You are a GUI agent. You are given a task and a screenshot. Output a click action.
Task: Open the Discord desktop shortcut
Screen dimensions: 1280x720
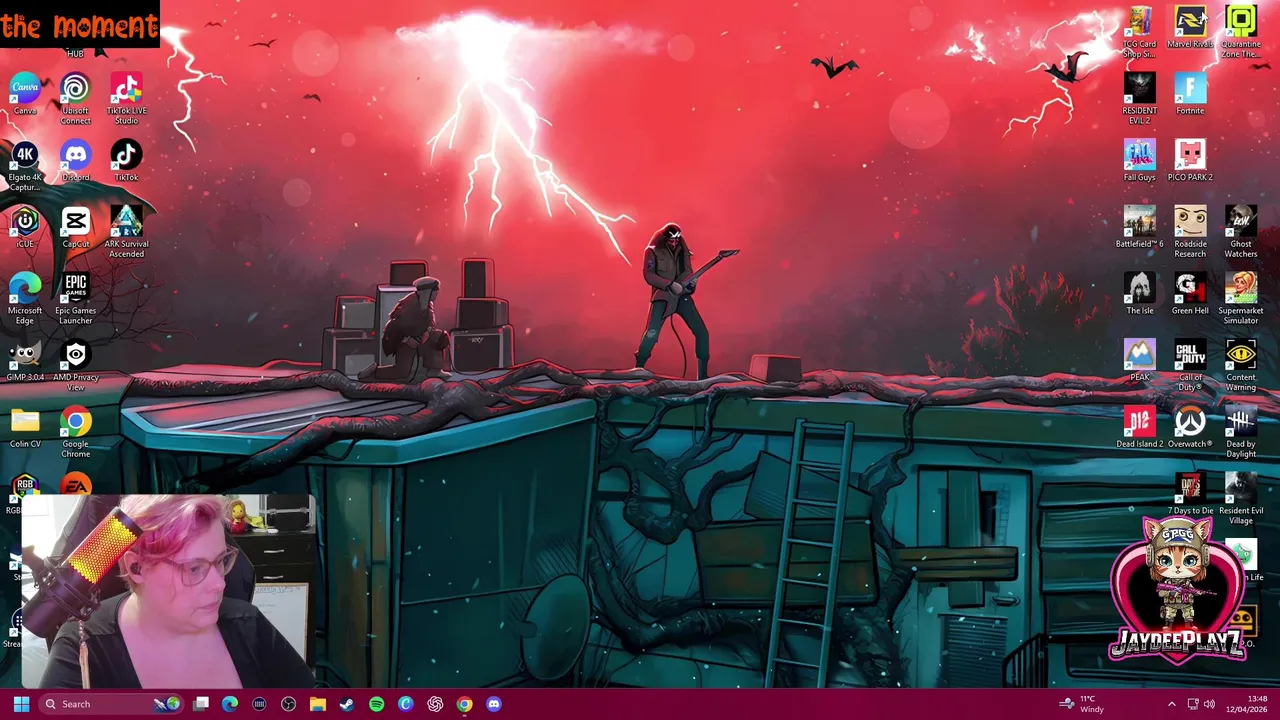(x=75, y=161)
